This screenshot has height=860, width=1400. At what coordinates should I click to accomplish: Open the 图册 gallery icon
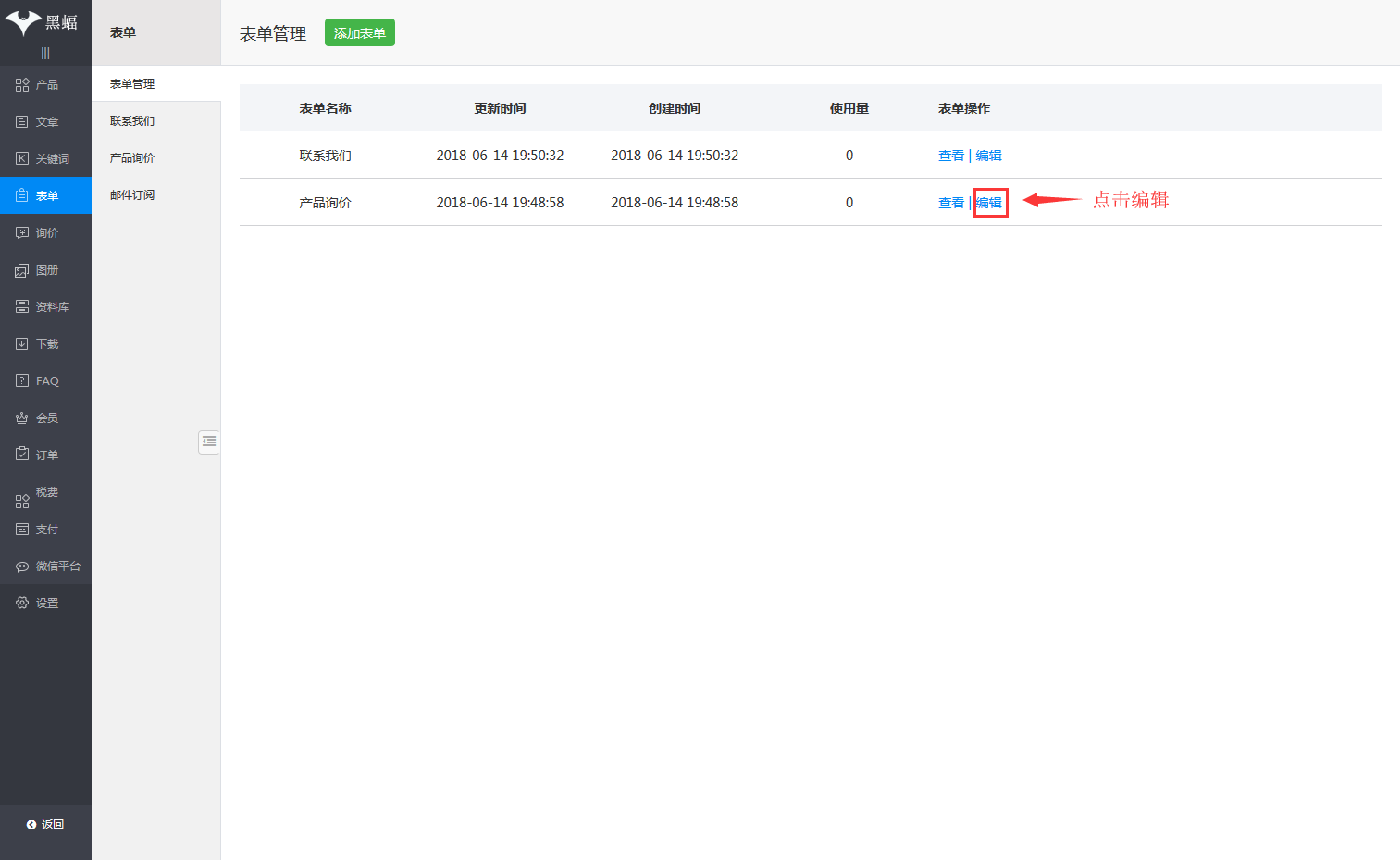pos(22,270)
